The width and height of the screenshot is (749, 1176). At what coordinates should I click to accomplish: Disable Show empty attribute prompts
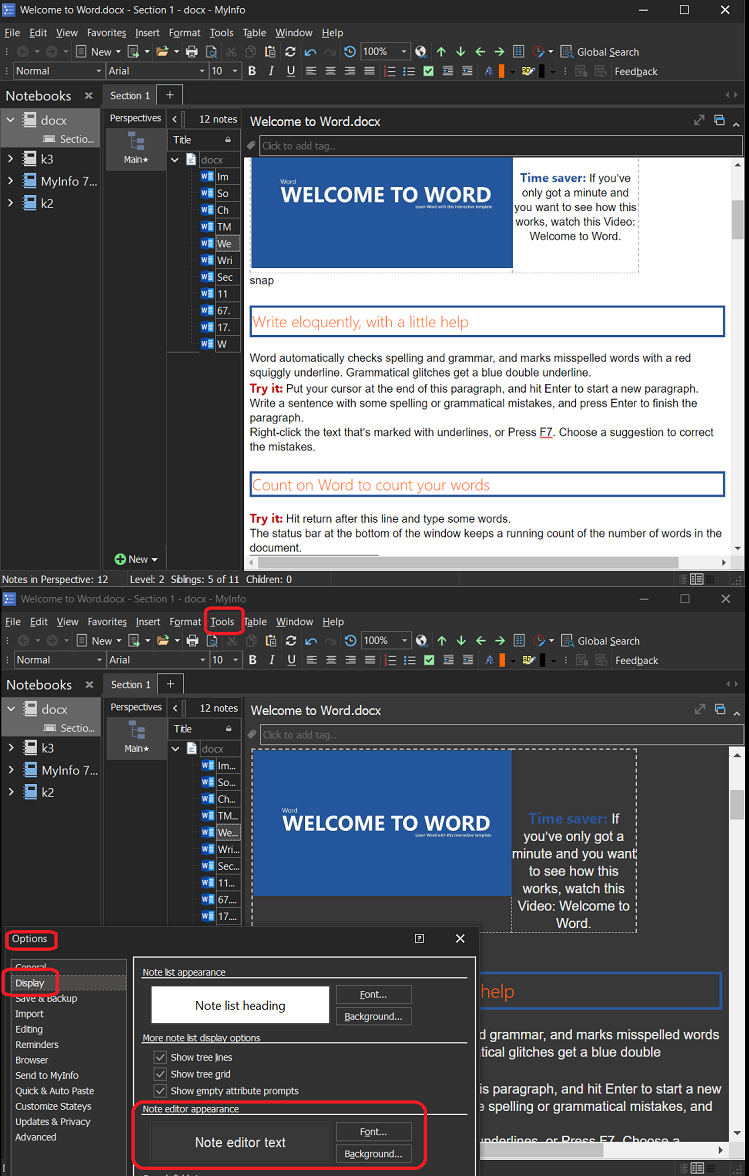coord(160,1091)
